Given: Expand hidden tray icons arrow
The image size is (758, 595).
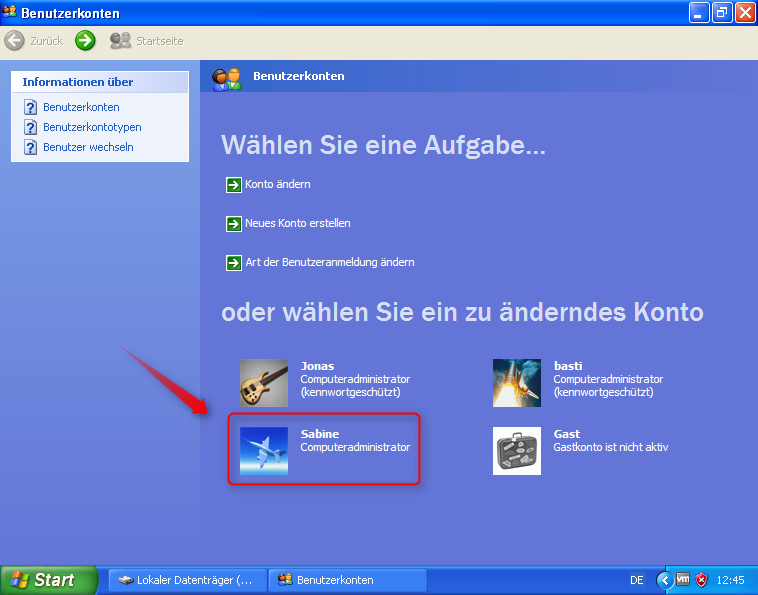Looking at the screenshot, I should 665,580.
